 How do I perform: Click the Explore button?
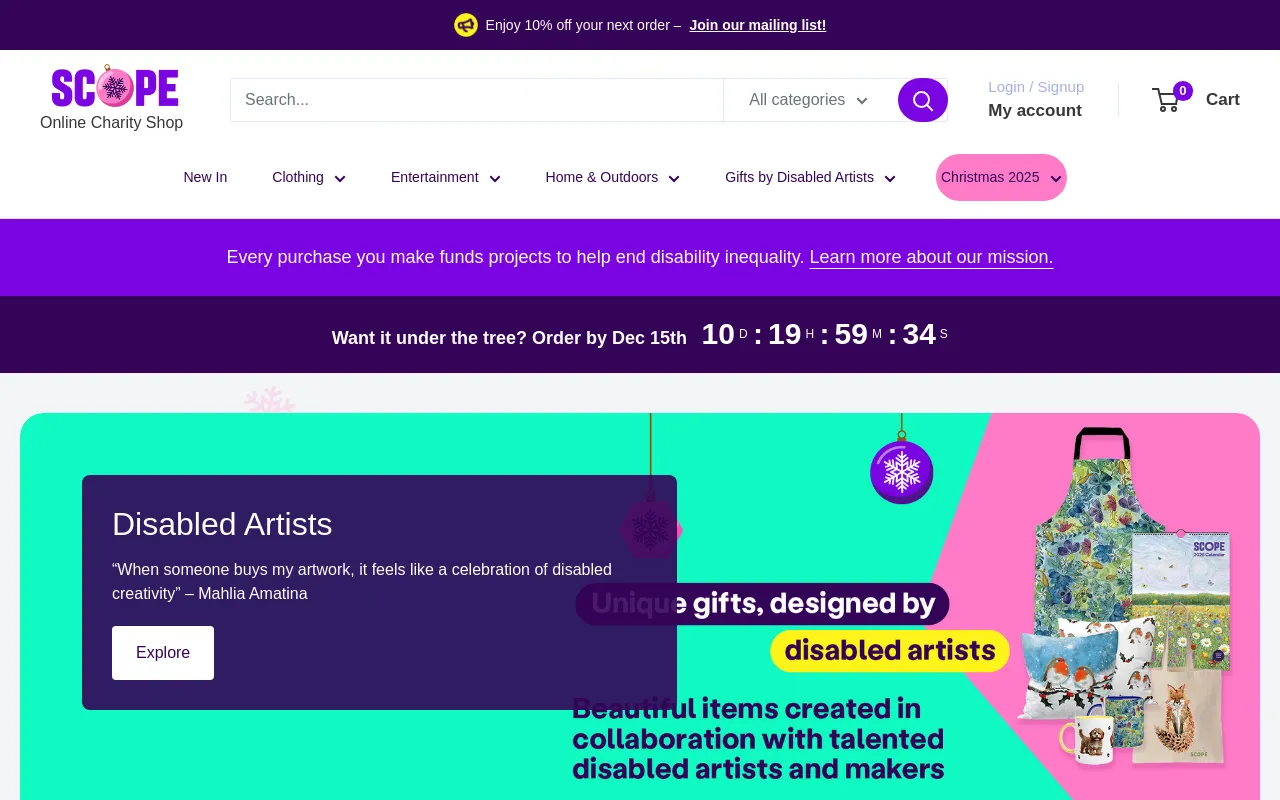[163, 652]
